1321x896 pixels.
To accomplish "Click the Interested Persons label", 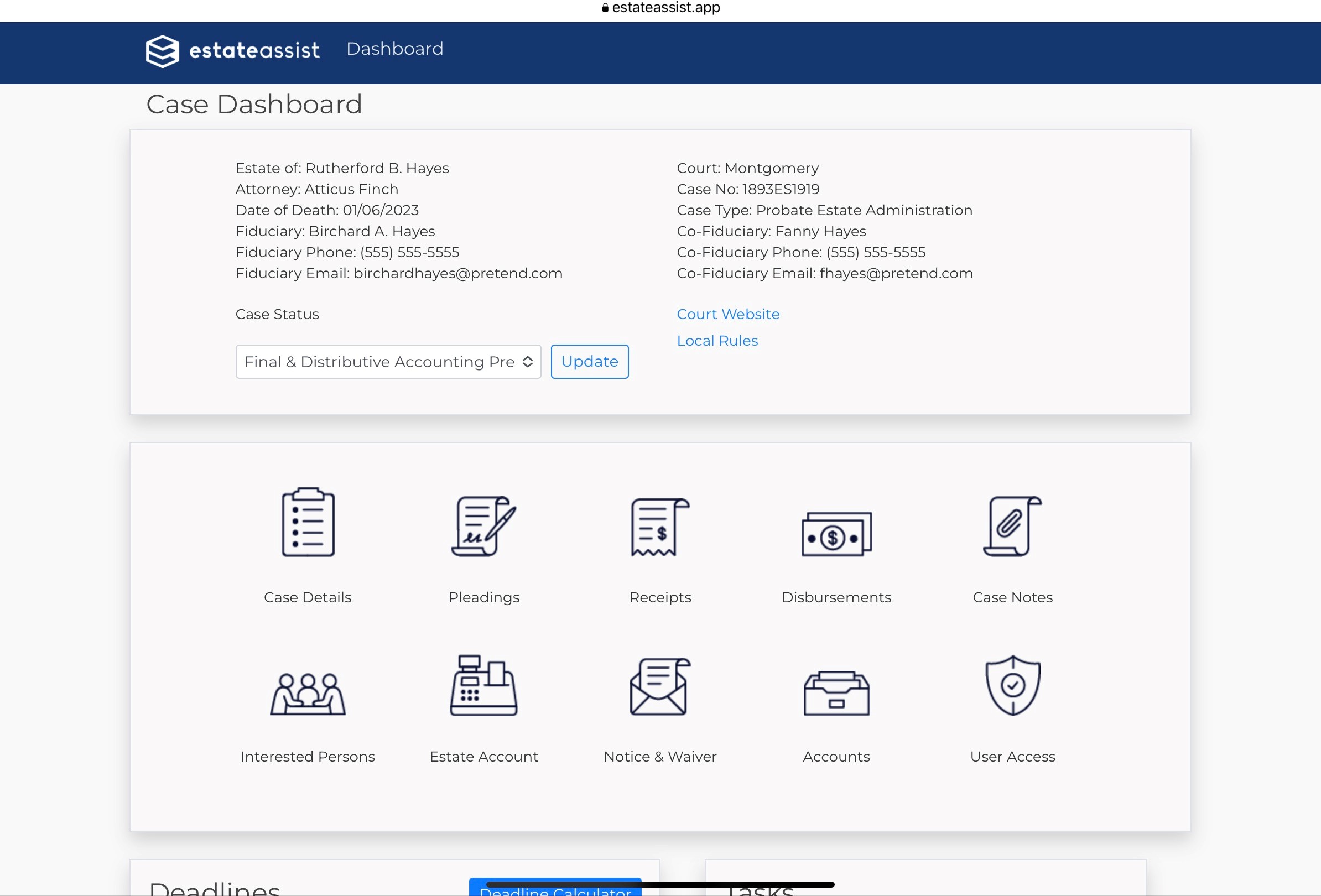I will click(x=308, y=757).
